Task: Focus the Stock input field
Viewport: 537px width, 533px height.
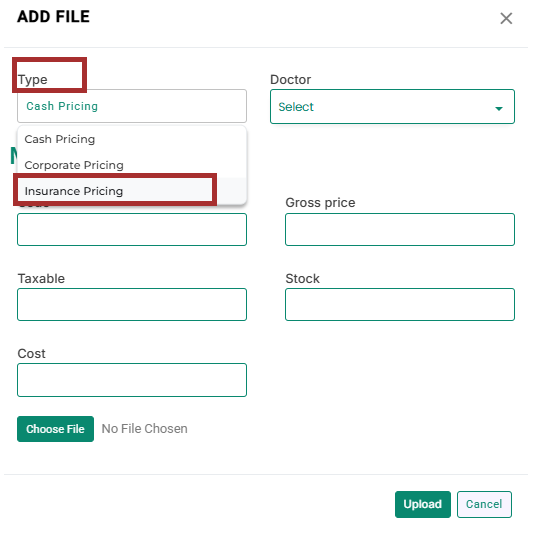Action: pos(400,305)
